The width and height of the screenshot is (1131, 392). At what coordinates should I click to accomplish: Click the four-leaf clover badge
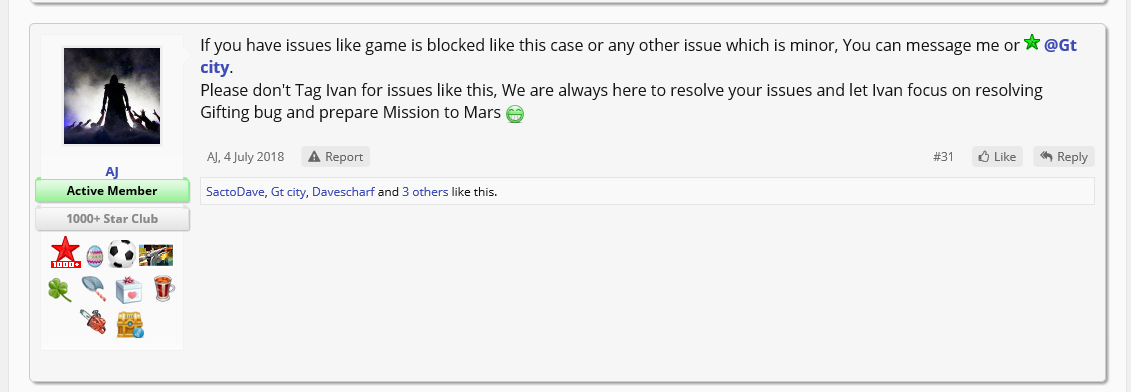tap(60, 290)
